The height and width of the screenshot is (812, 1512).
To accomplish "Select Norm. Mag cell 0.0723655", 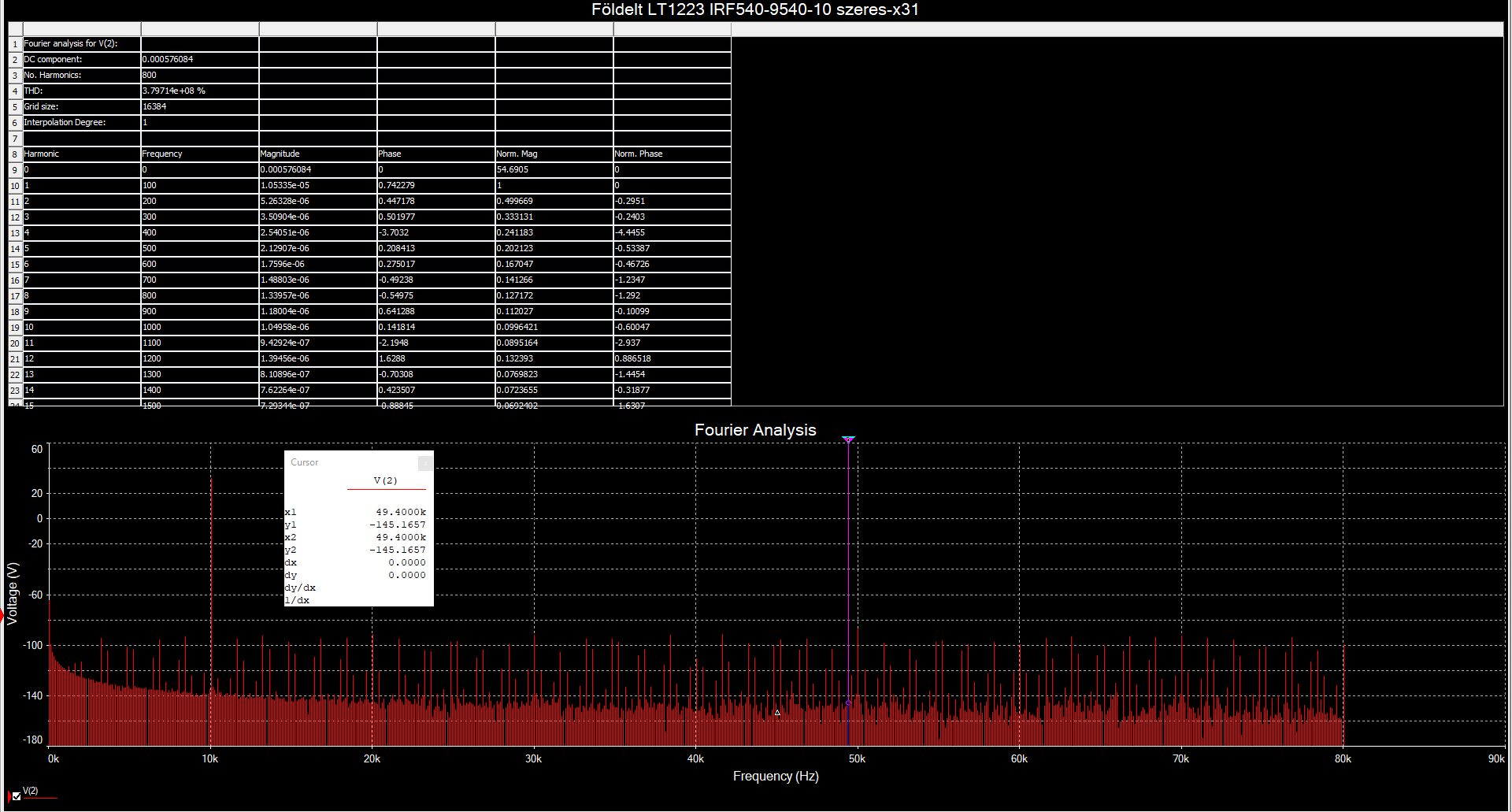I will coord(554,390).
